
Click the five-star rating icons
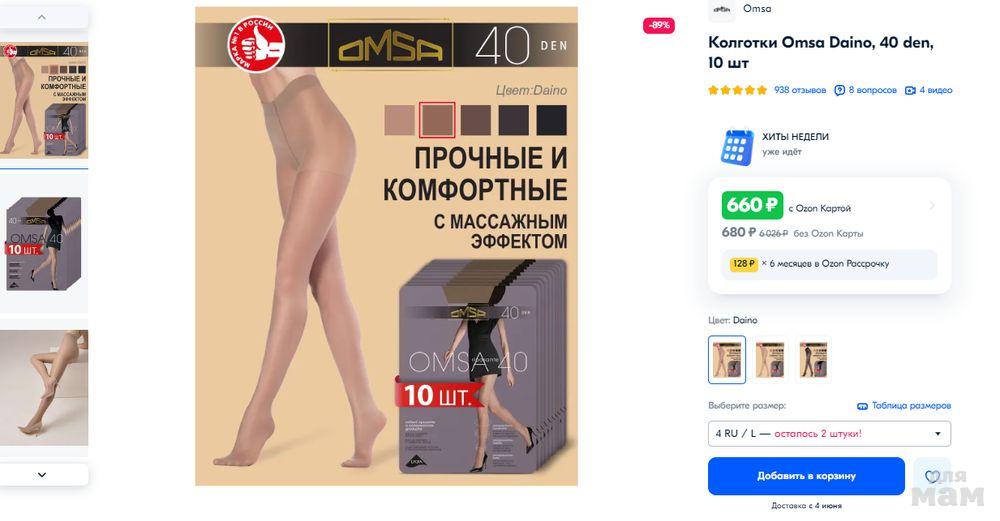[x=738, y=91]
